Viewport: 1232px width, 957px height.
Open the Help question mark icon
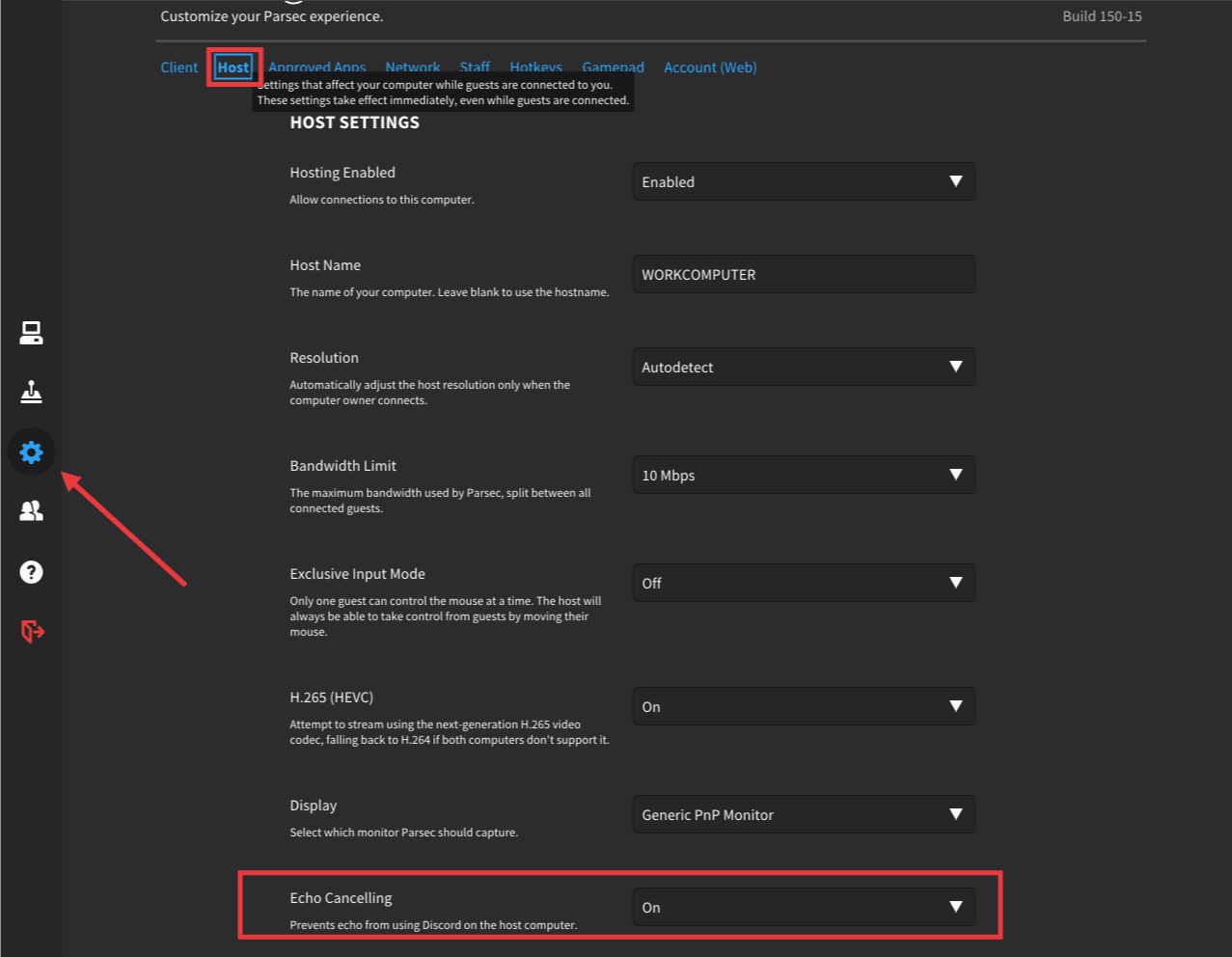pyautogui.click(x=31, y=572)
